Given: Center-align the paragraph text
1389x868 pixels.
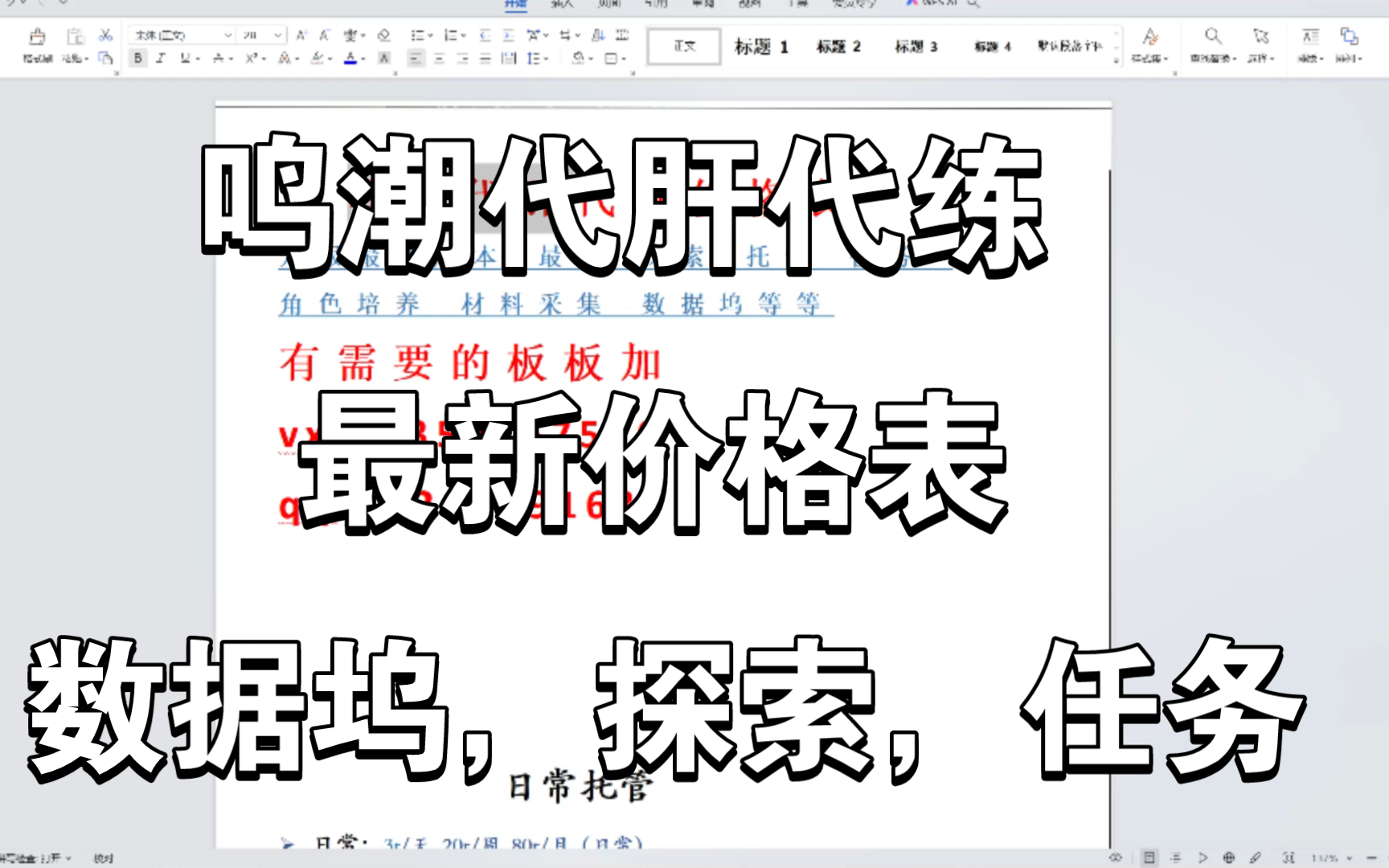Looking at the screenshot, I should [439, 59].
